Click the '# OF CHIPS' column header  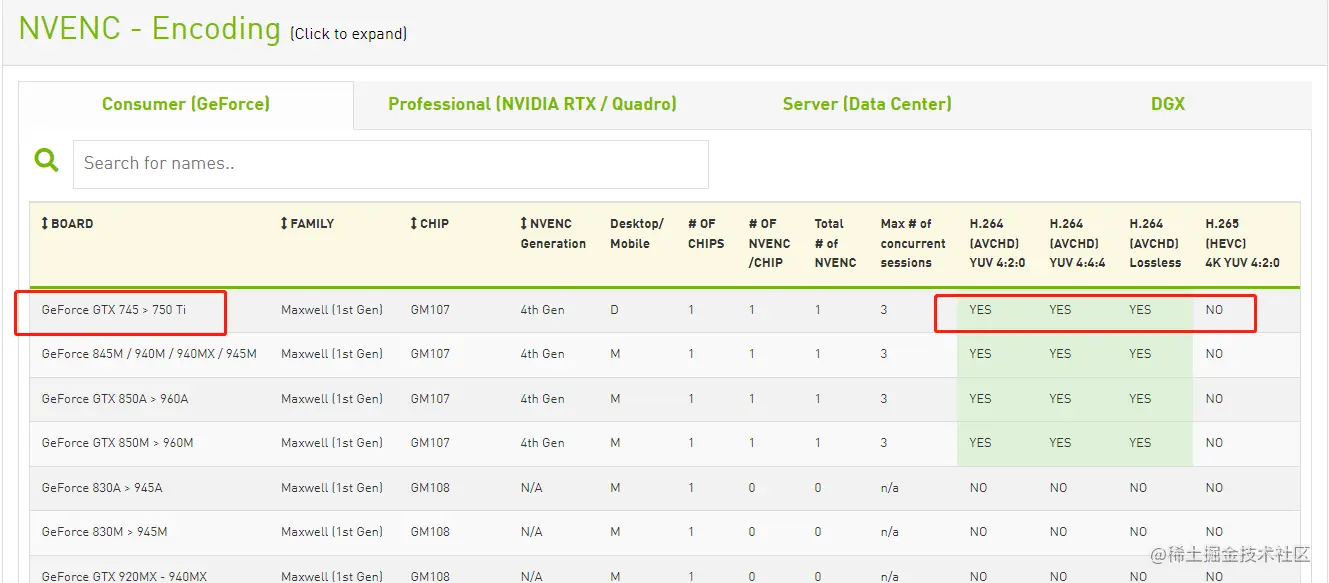pos(706,234)
